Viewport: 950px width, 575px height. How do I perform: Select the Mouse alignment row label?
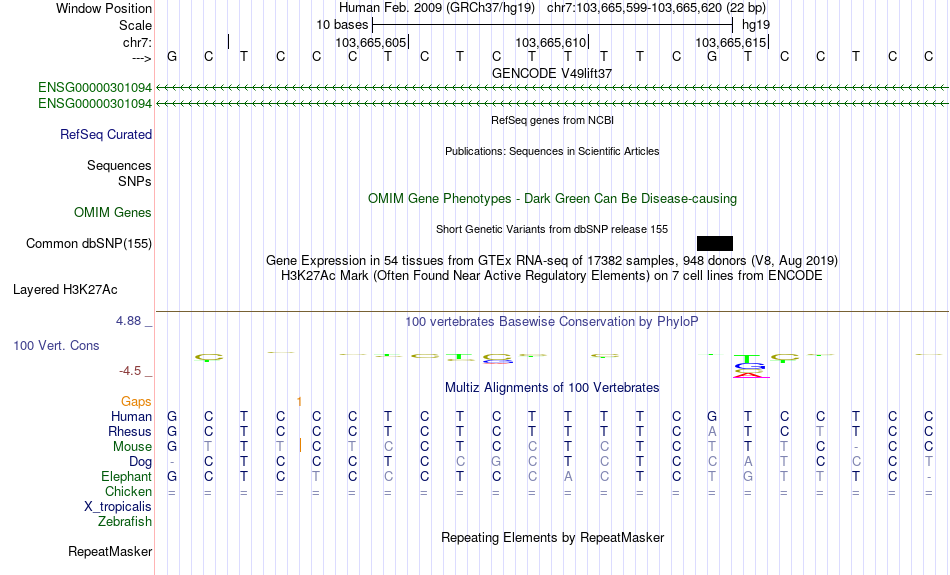point(133,447)
